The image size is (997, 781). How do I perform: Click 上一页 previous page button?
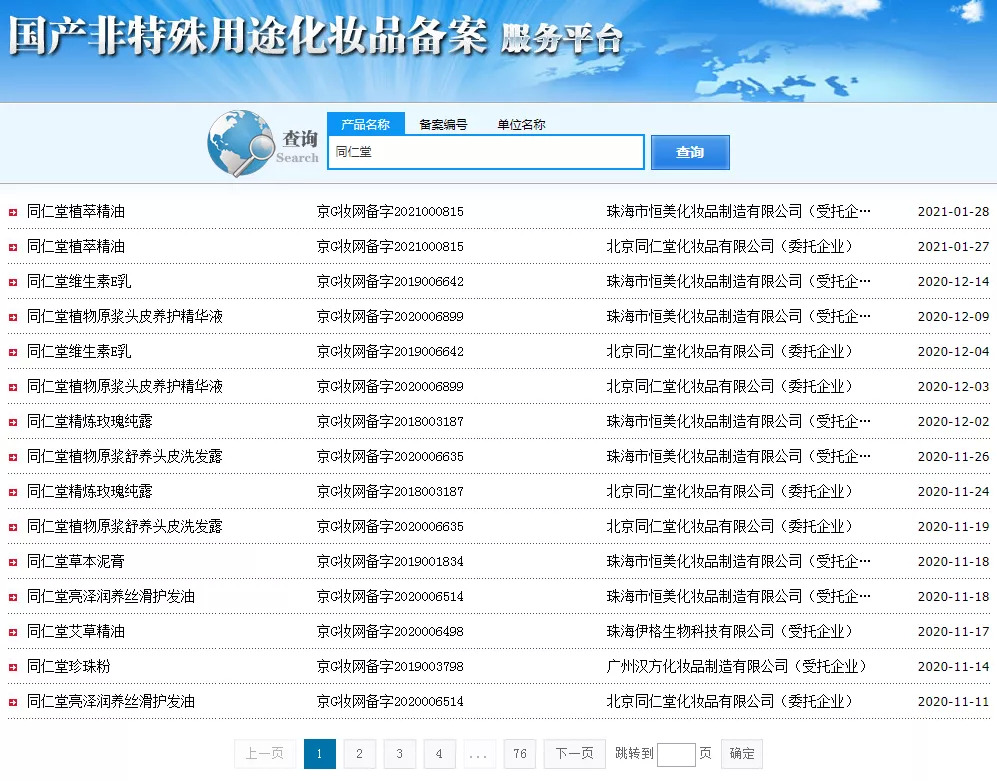click(265, 754)
